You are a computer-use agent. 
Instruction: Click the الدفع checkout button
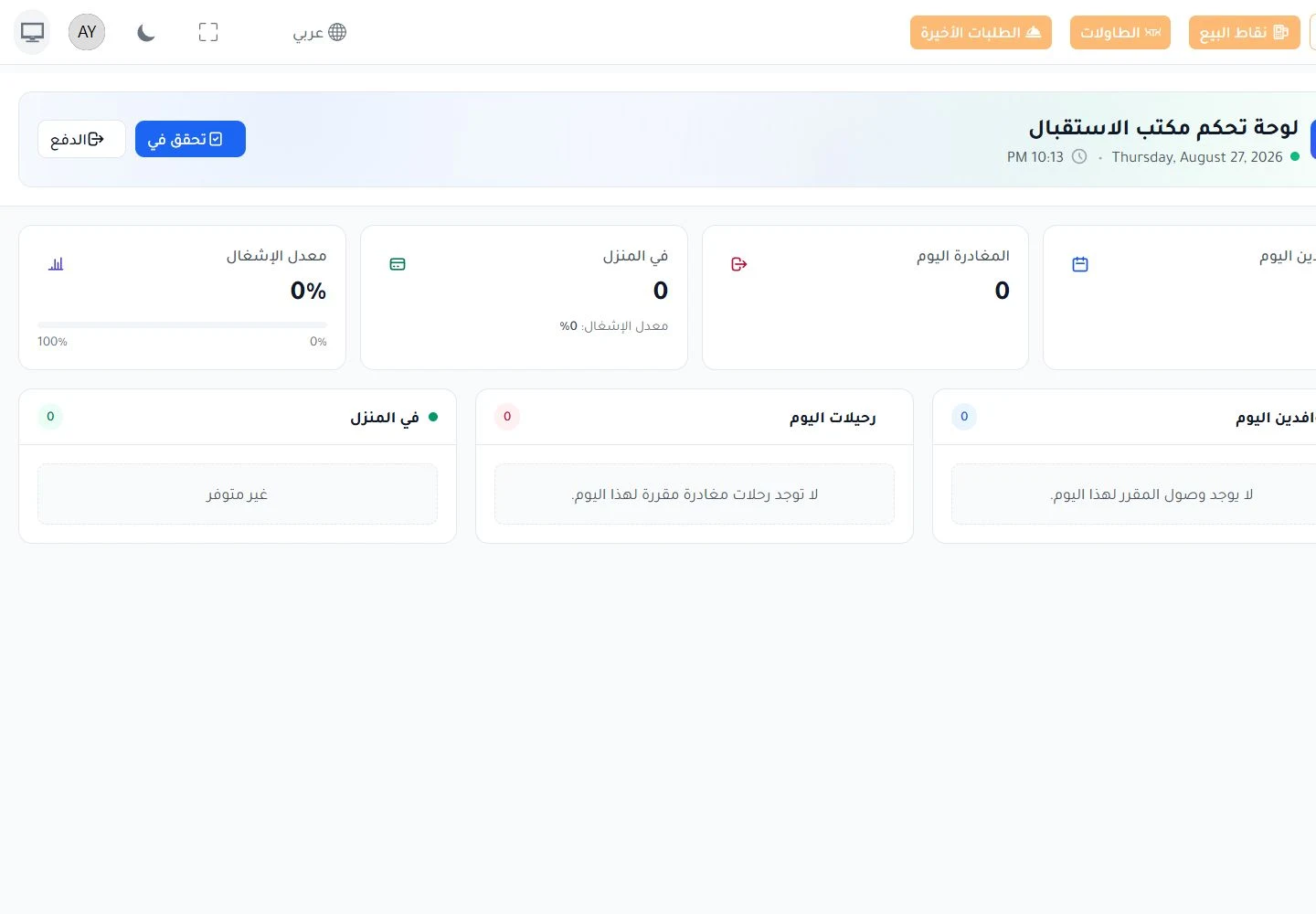pyautogui.click(x=81, y=139)
